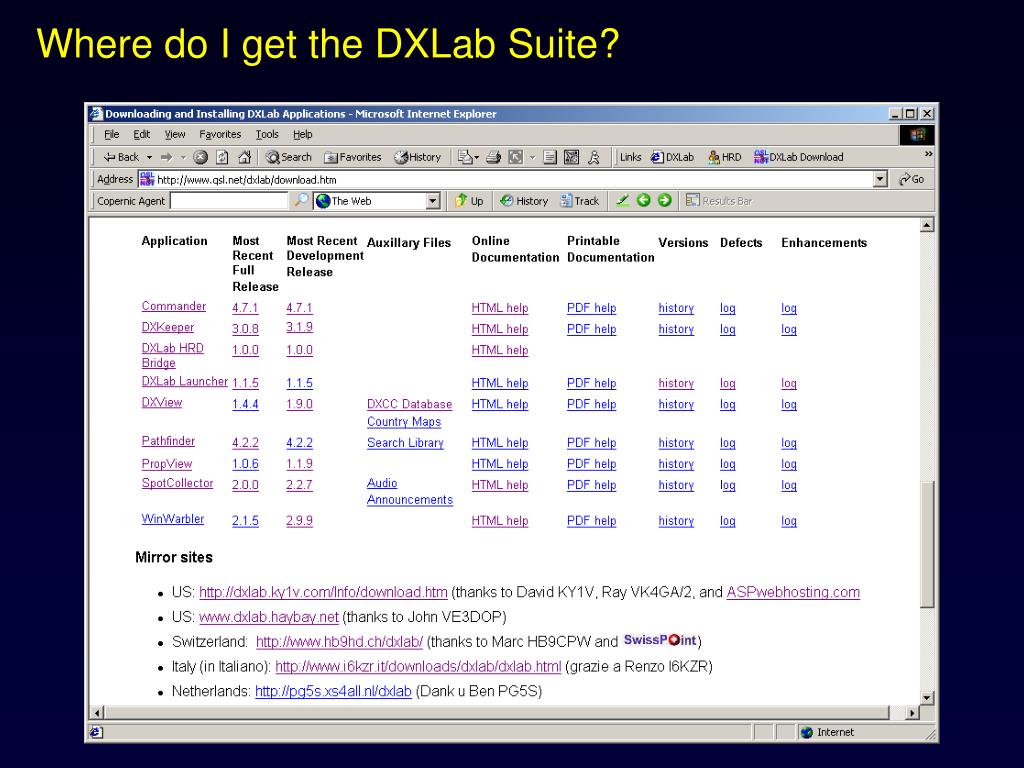Open the Favorites menu
Viewport: 1024px width, 768px height.
click(220, 135)
